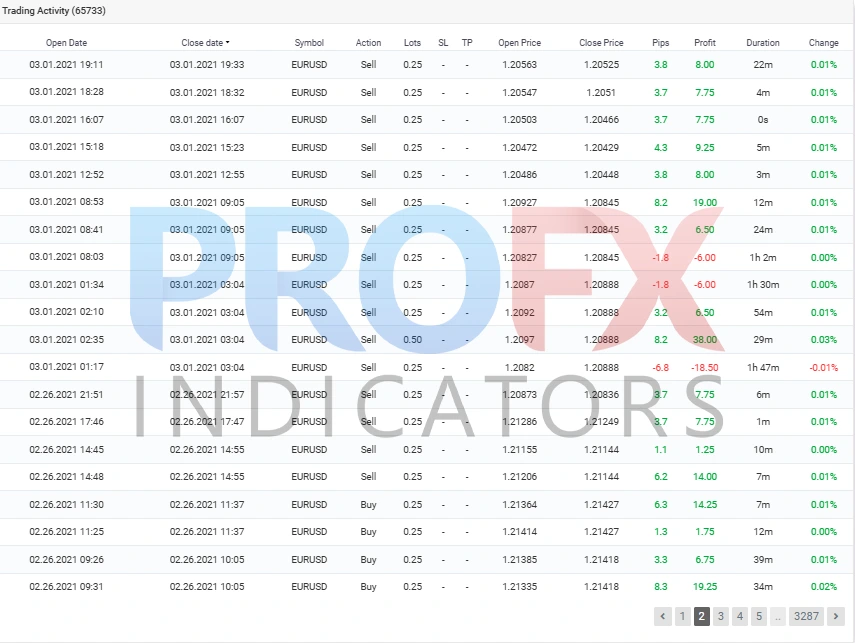
Task: Click open price 1.20503
Action: click(x=520, y=119)
